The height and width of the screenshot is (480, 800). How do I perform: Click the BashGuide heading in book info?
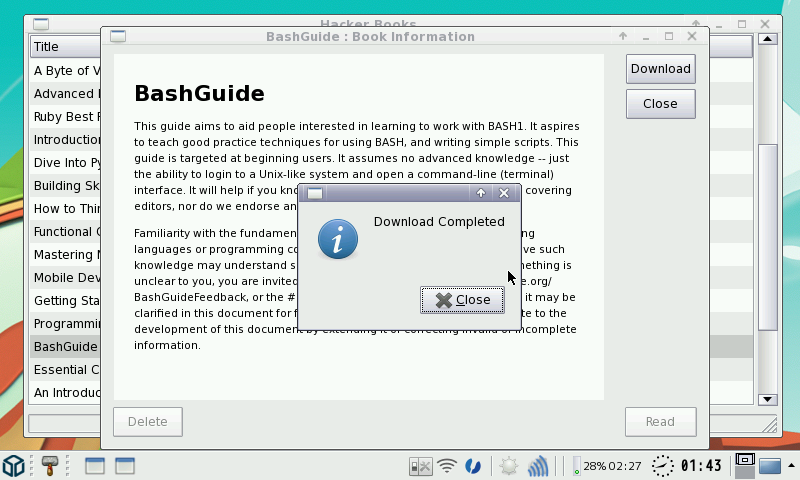[199, 94]
